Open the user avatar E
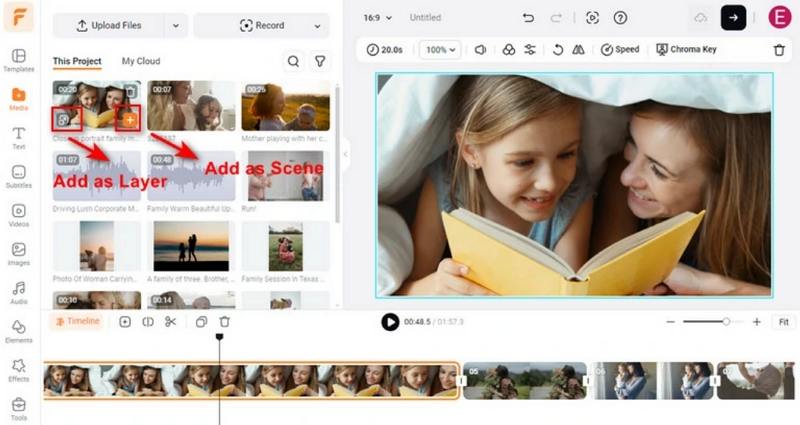The height and width of the screenshot is (425, 800). tap(780, 18)
